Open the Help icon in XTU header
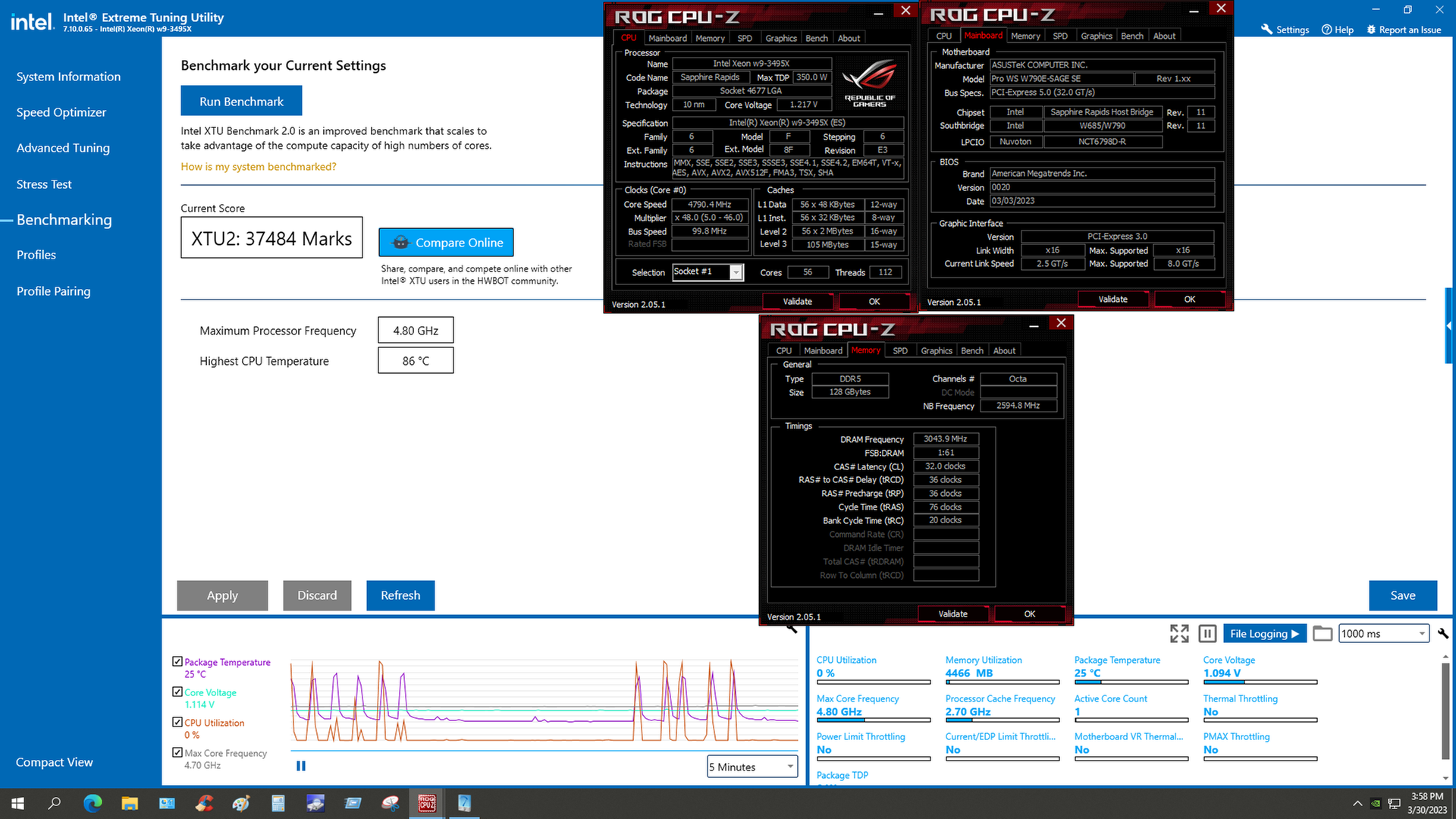This screenshot has height=819, width=1456. (1326, 30)
